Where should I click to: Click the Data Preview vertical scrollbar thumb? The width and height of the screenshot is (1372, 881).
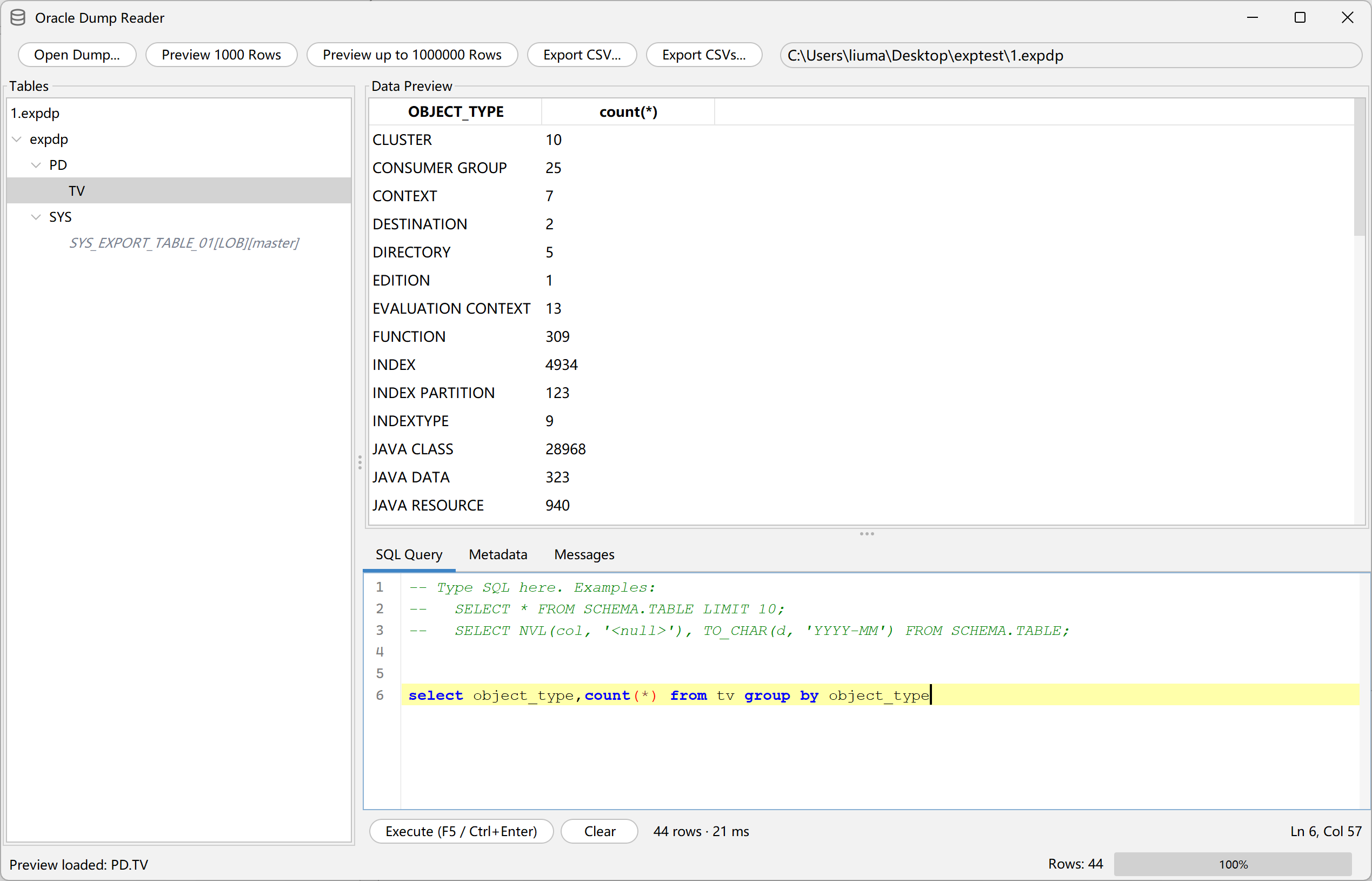pos(1360,168)
